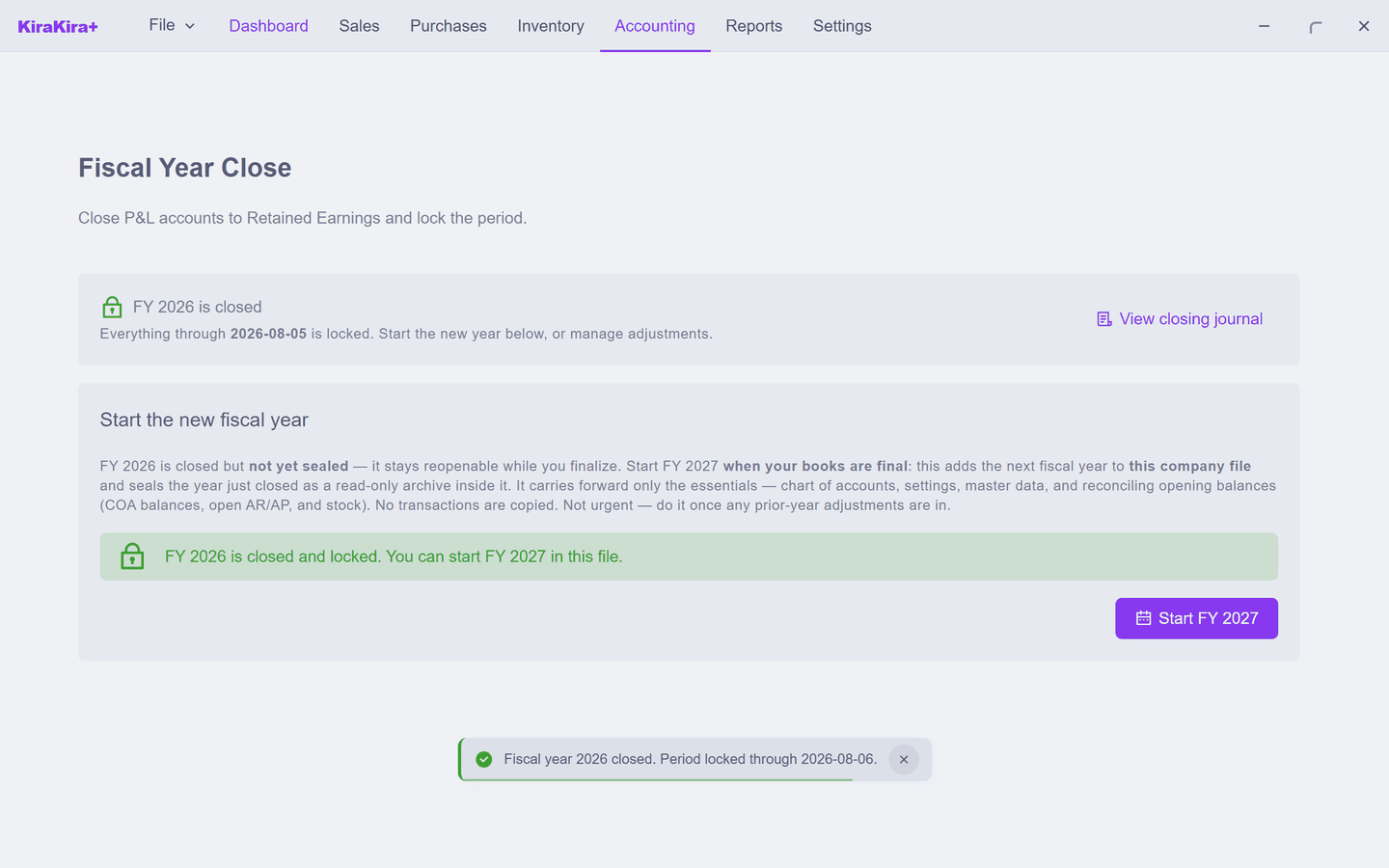This screenshot has width=1389, height=868.
Task: Click the green checkmark icon in the notification
Action: coord(484,759)
